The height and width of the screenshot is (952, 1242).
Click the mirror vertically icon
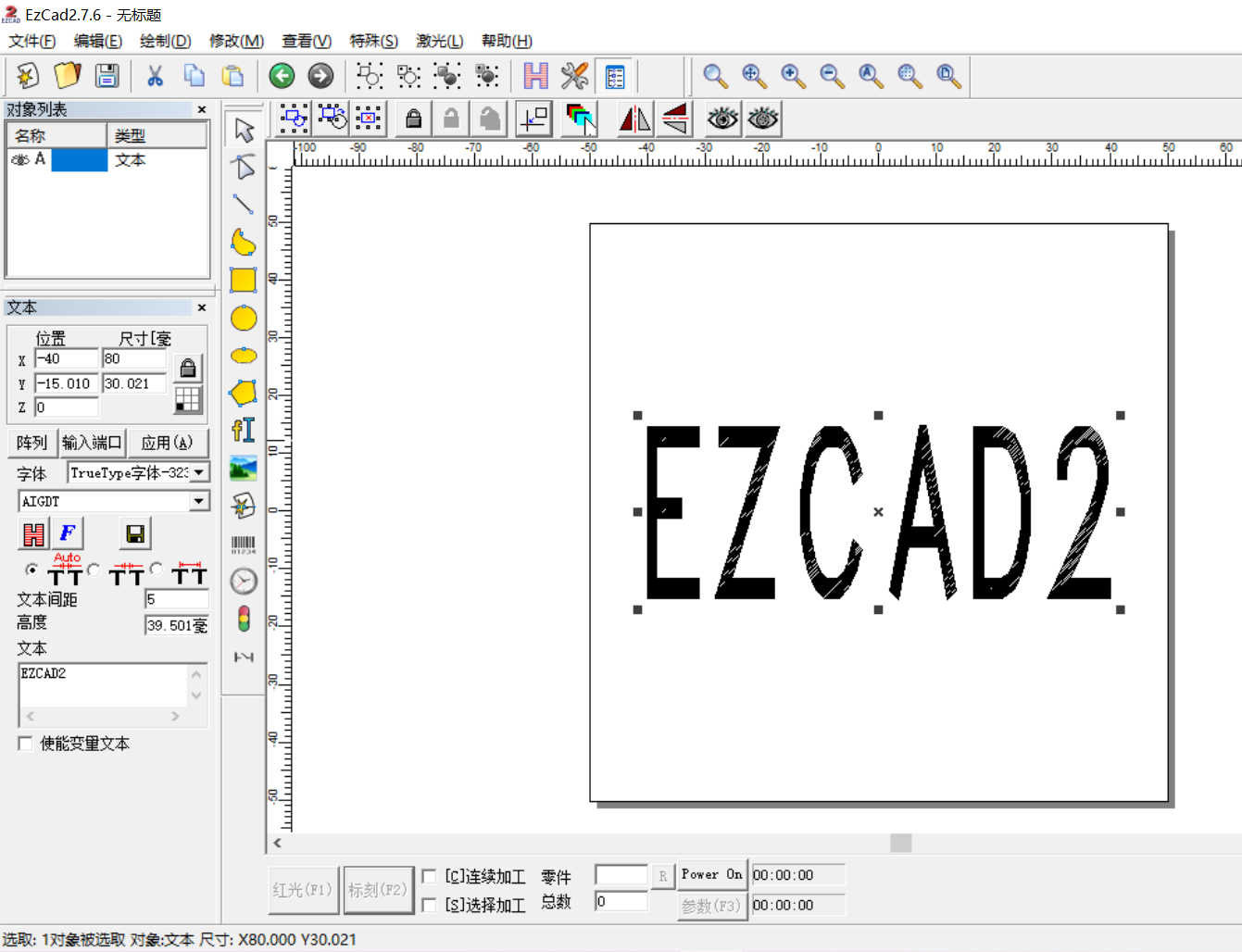675,119
